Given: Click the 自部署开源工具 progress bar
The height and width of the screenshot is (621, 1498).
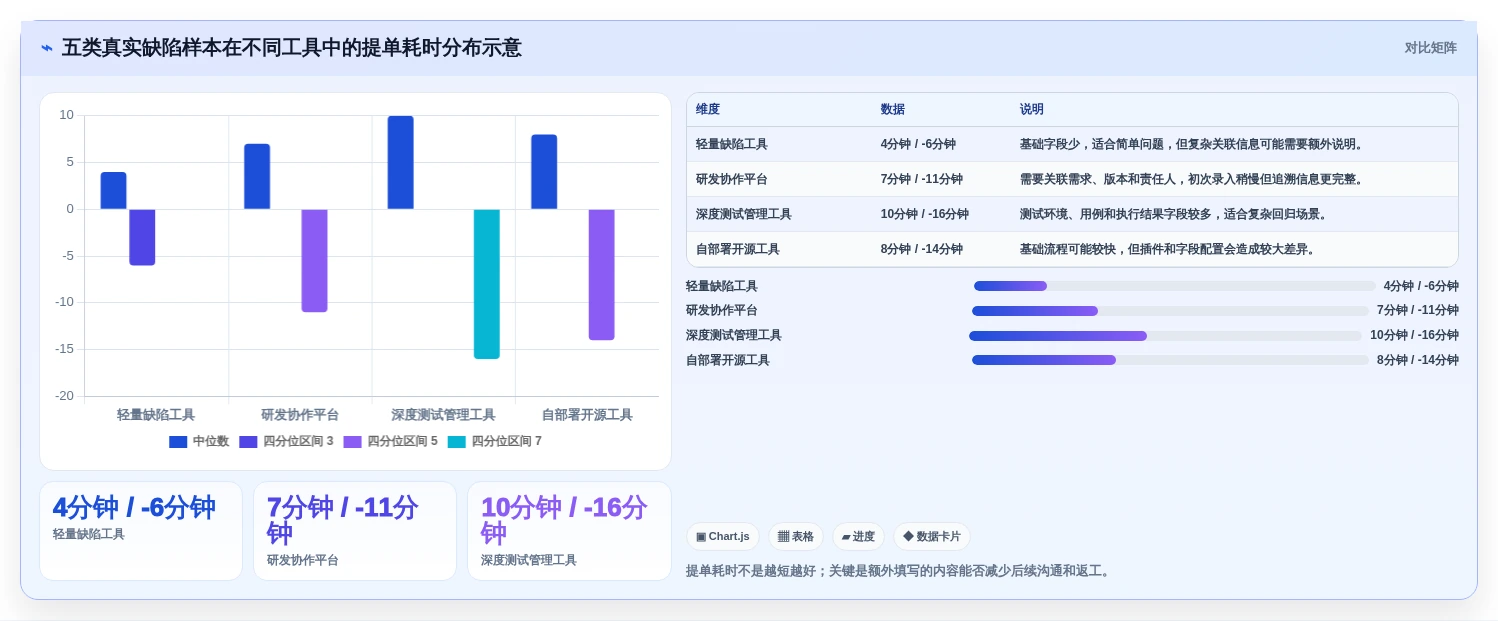Looking at the screenshot, I should click(1170, 360).
